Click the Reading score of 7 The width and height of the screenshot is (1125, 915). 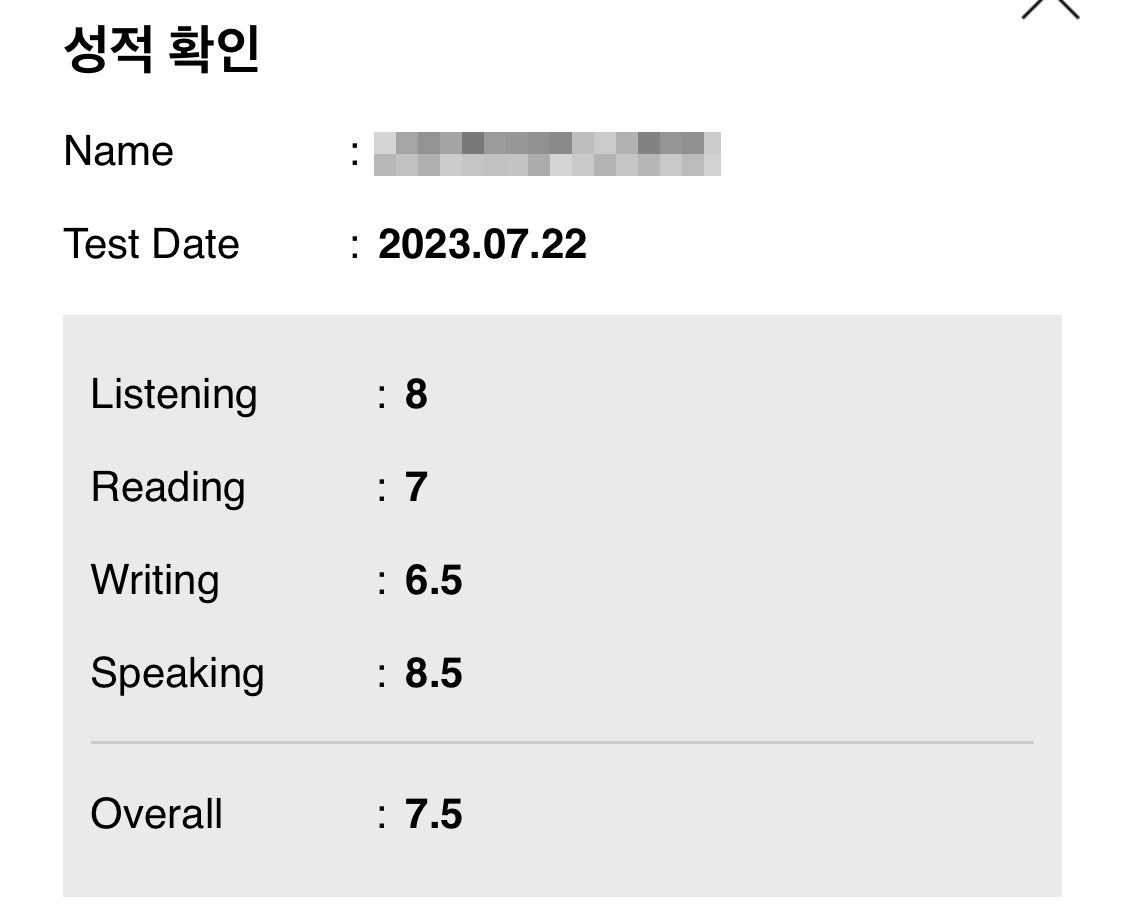pos(416,488)
